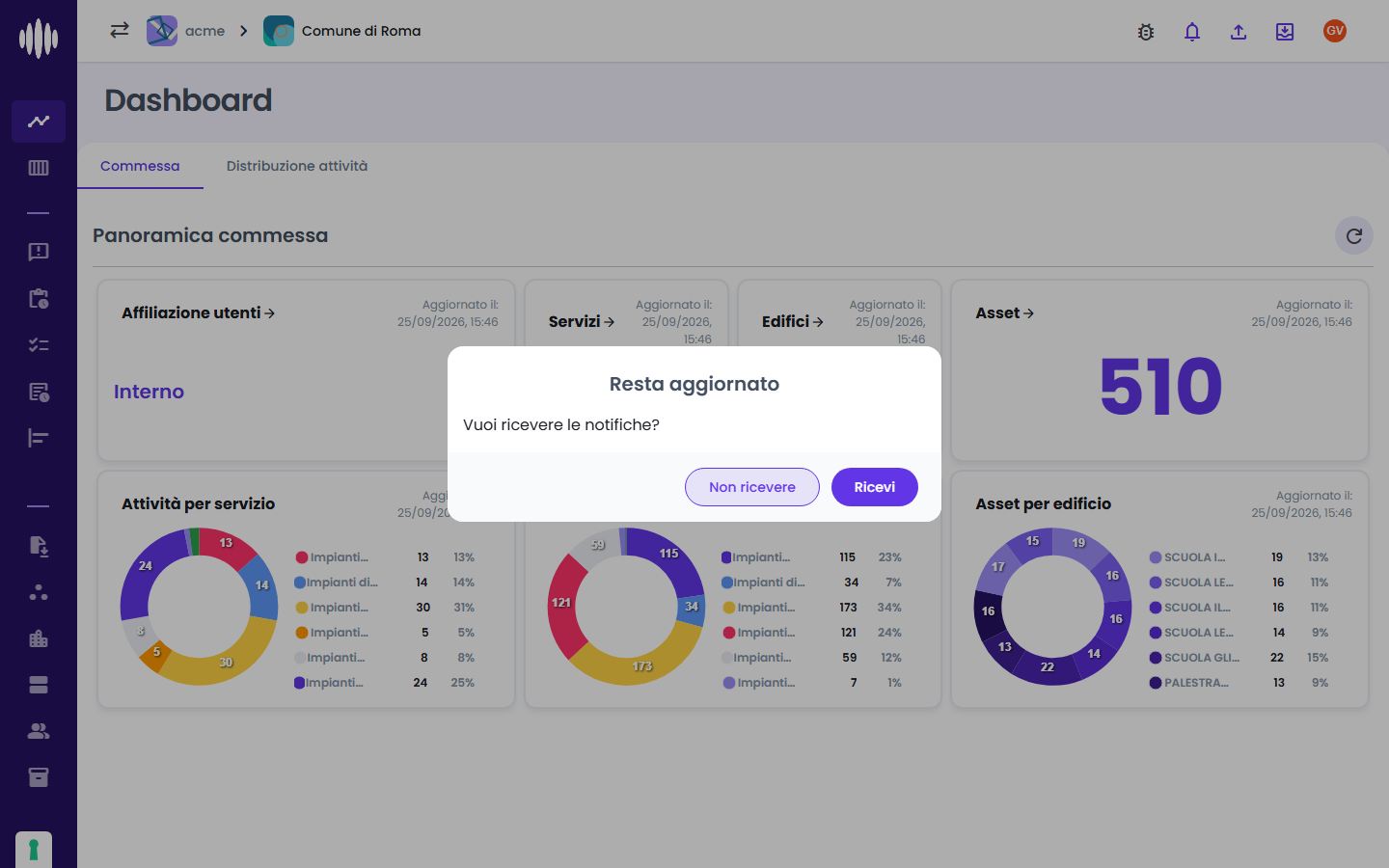Click the Interno affiliation label
The width and height of the screenshot is (1389, 868).
pos(149,392)
